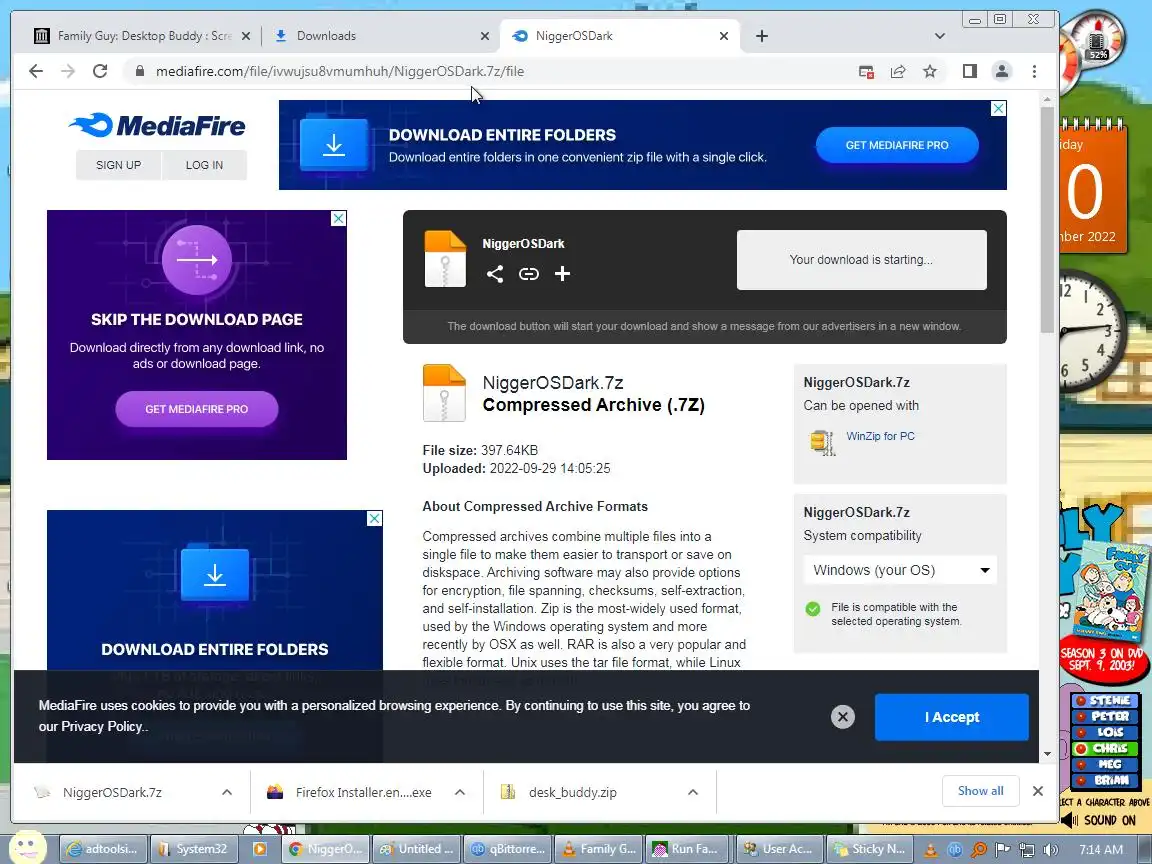Screen dimensions: 1152x864
Task: Copy link using the chain icon
Action: point(529,274)
